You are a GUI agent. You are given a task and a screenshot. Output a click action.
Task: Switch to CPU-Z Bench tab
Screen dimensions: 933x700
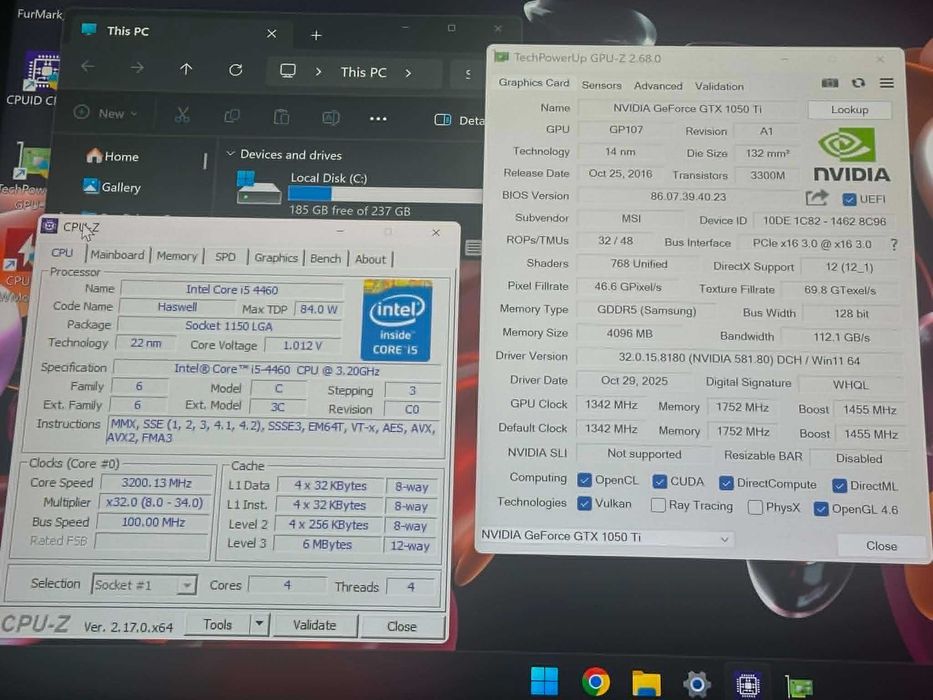pos(325,258)
